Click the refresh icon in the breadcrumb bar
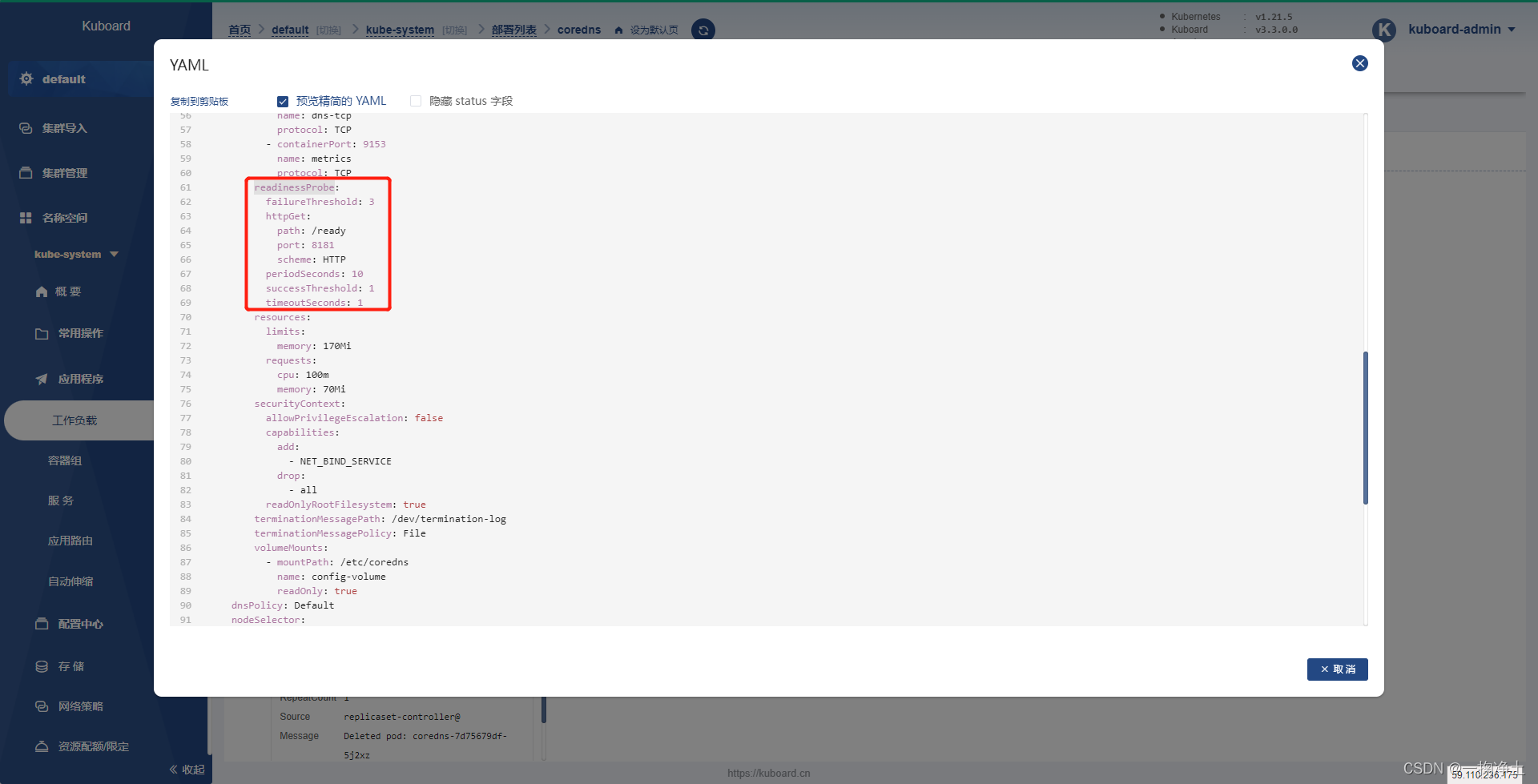 point(703,30)
